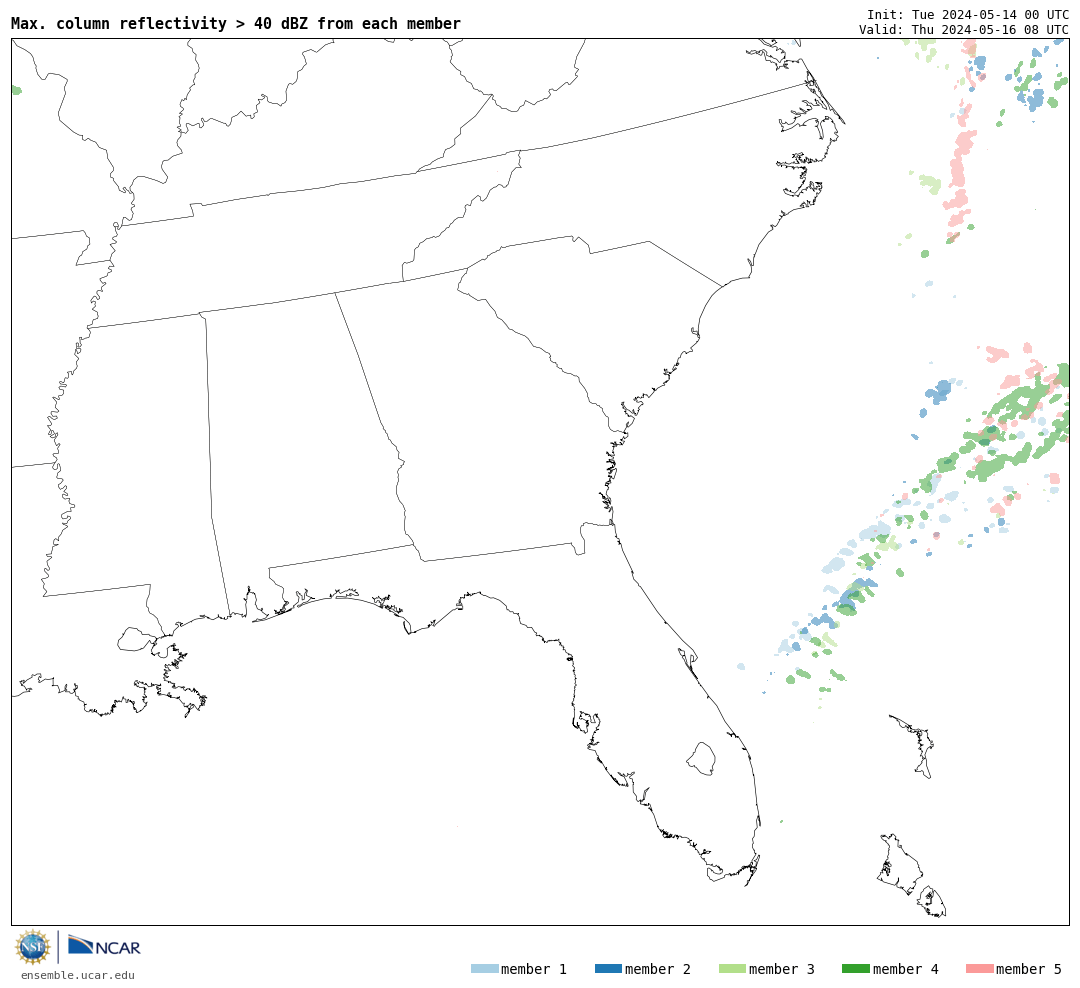Select the 'member 1' legend label
The height and width of the screenshot is (988, 1080).
pyautogui.click(x=534, y=969)
